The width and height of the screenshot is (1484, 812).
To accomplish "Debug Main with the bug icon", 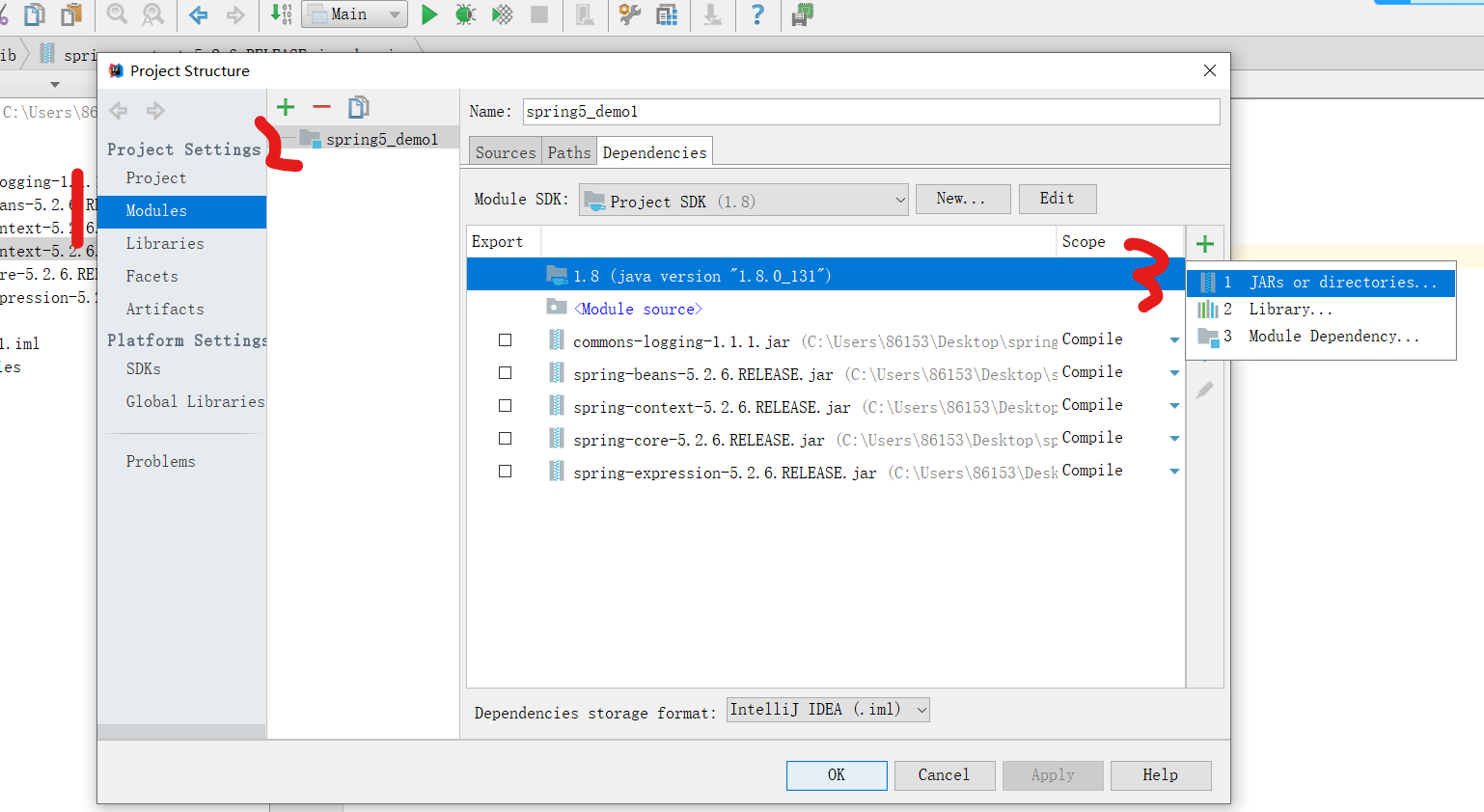I will (466, 14).
